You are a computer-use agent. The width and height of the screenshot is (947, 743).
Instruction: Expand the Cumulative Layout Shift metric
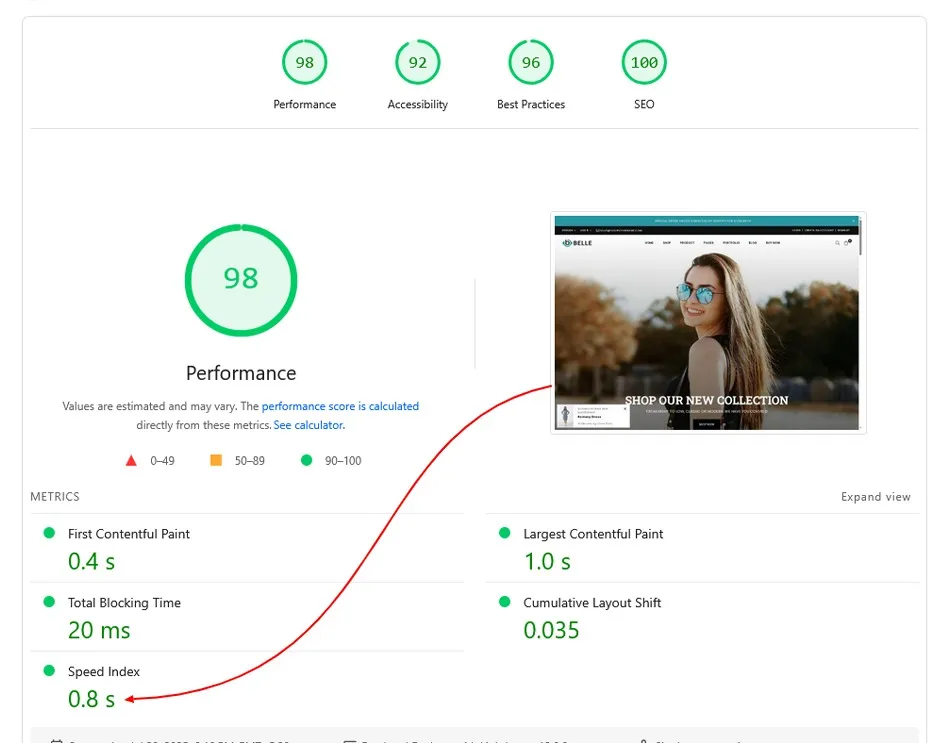click(x=592, y=603)
